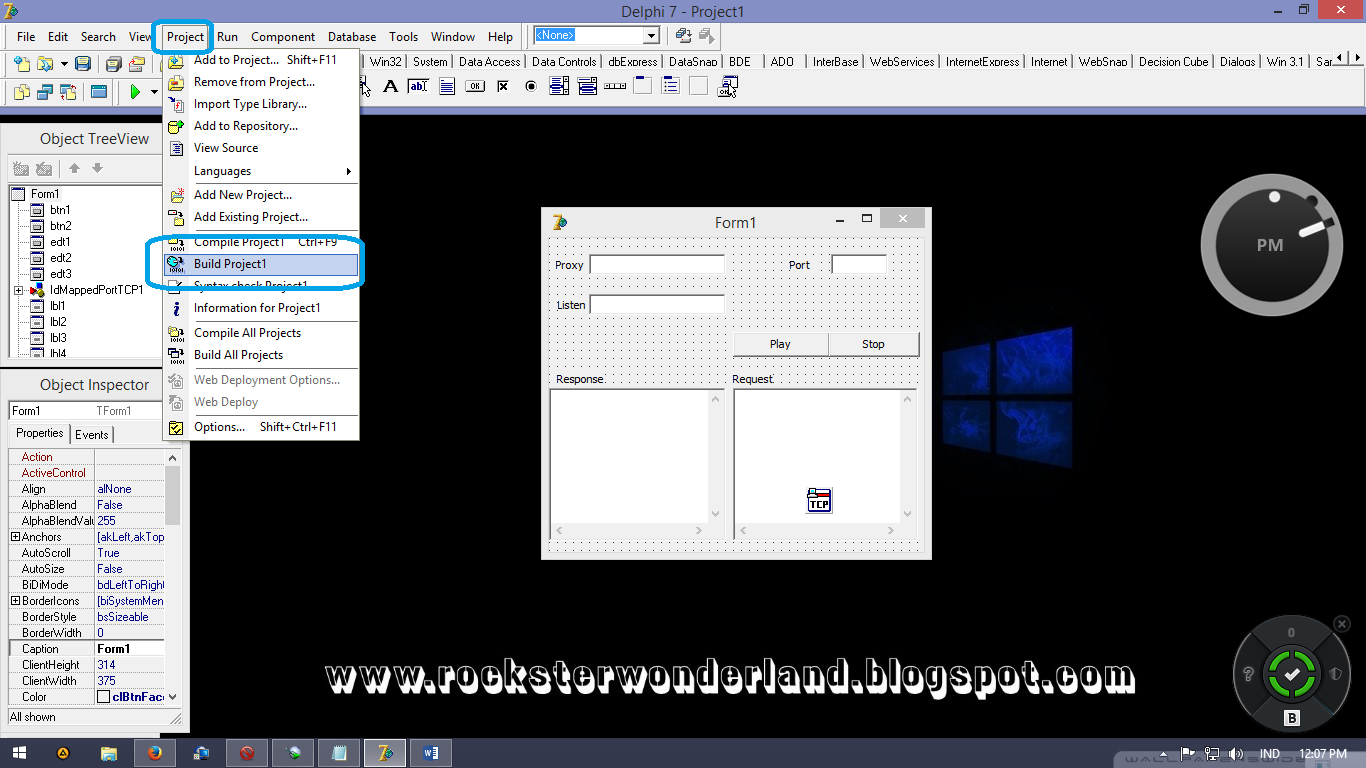Image resolution: width=1366 pixels, height=768 pixels.
Task: Click the Open Project toolbar icon
Action: [135, 63]
